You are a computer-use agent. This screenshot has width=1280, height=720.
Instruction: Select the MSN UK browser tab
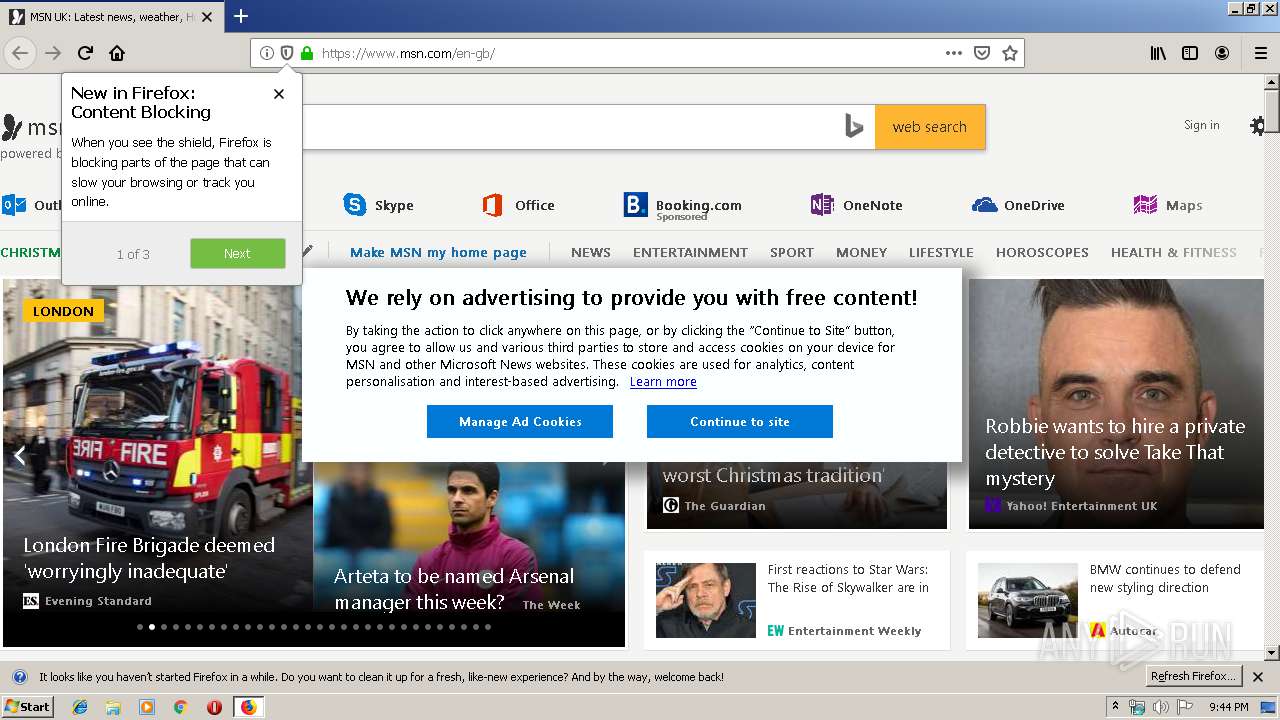[x=110, y=16]
